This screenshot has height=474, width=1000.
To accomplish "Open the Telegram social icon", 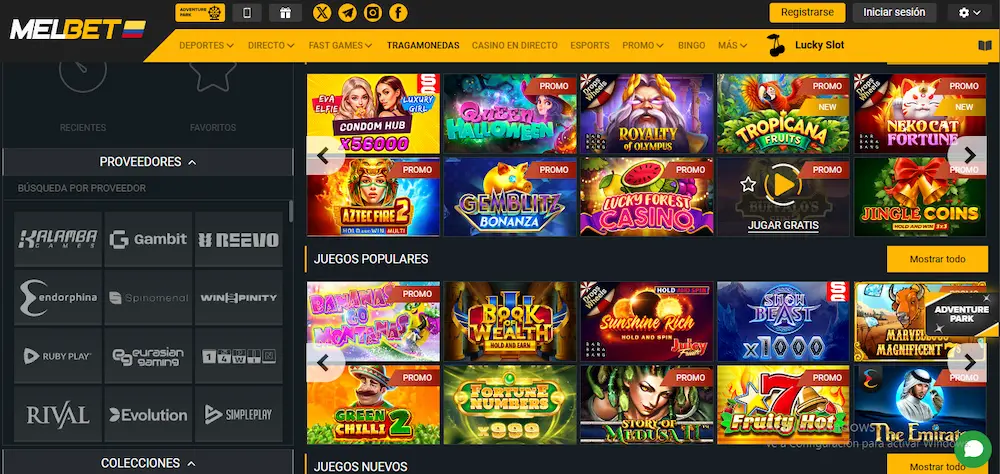I will pyautogui.click(x=348, y=13).
